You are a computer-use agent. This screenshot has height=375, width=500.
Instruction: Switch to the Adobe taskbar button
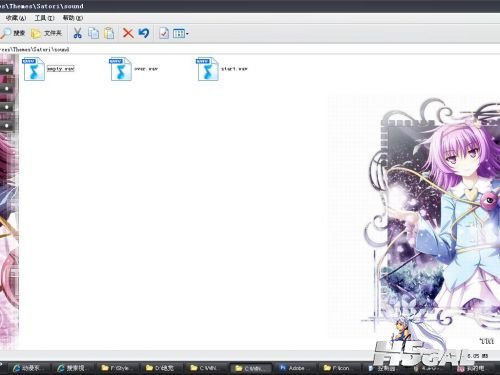pos(296,368)
